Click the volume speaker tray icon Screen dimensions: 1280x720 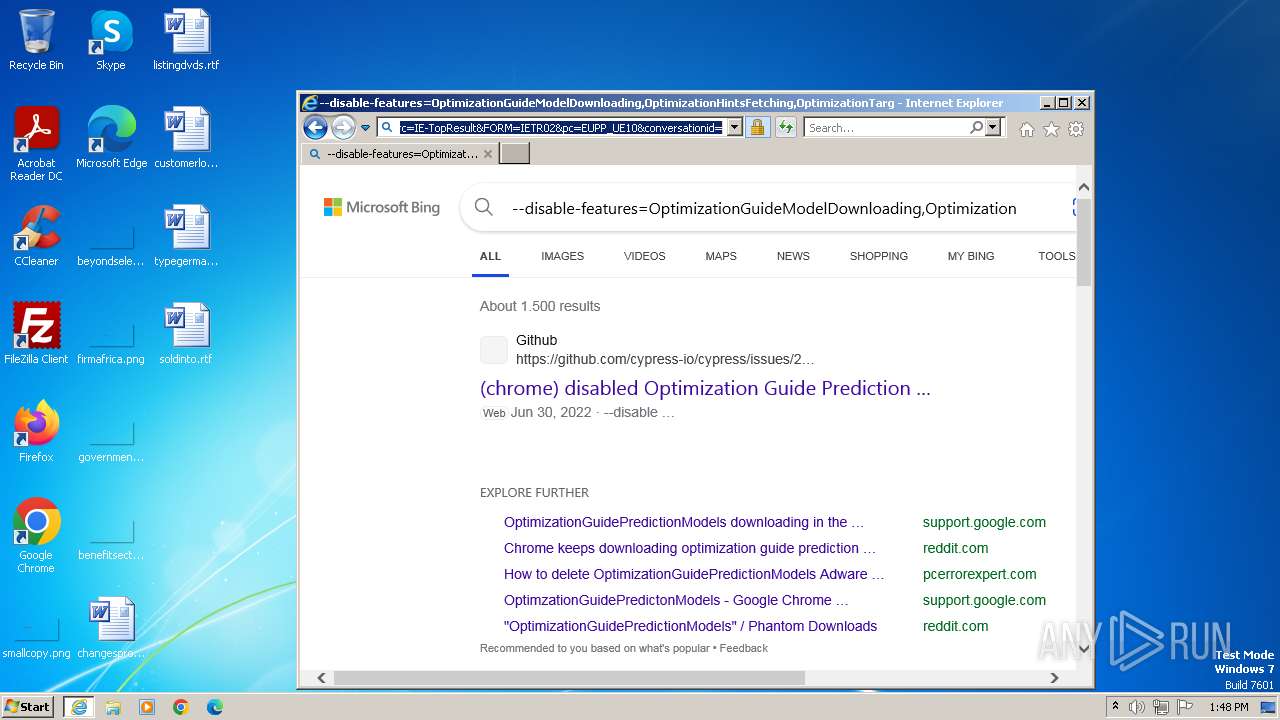[1137, 707]
